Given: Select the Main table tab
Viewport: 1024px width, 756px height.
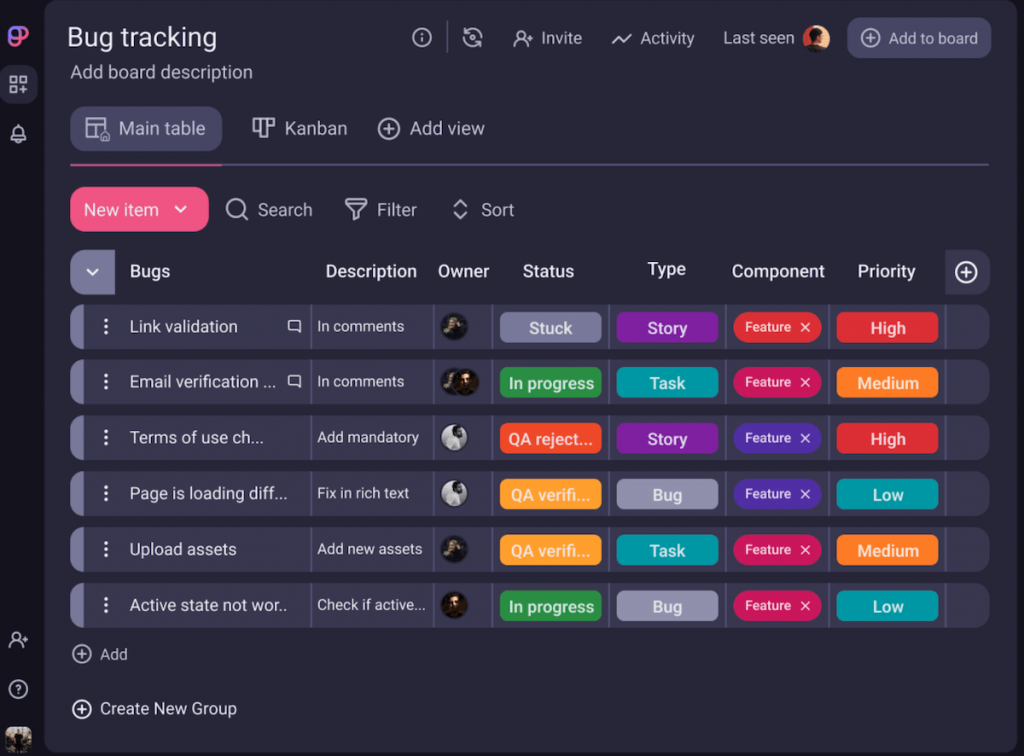Looking at the screenshot, I should coord(145,128).
